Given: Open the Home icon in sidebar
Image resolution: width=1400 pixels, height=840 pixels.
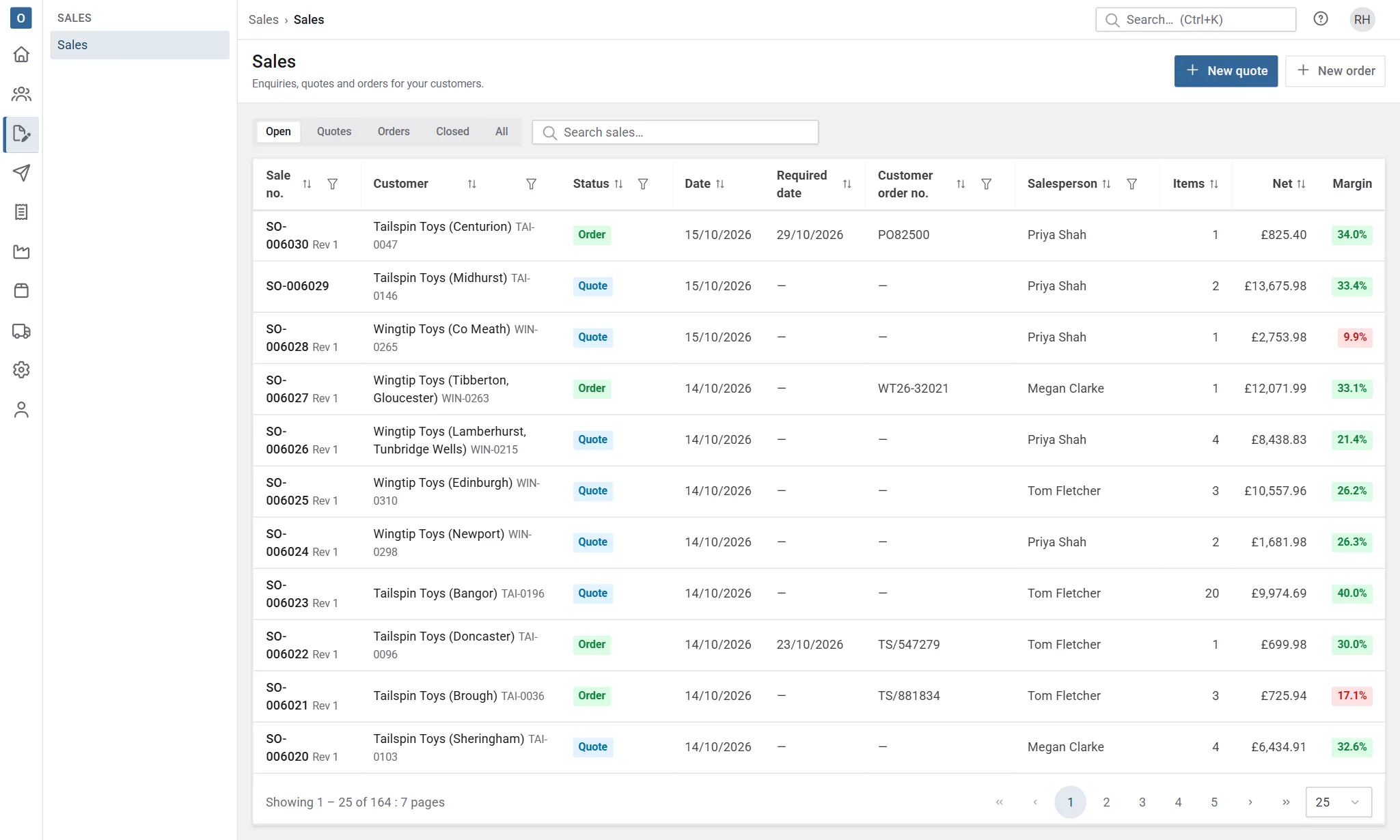Looking at the screenshot, I should coord(21,55).
